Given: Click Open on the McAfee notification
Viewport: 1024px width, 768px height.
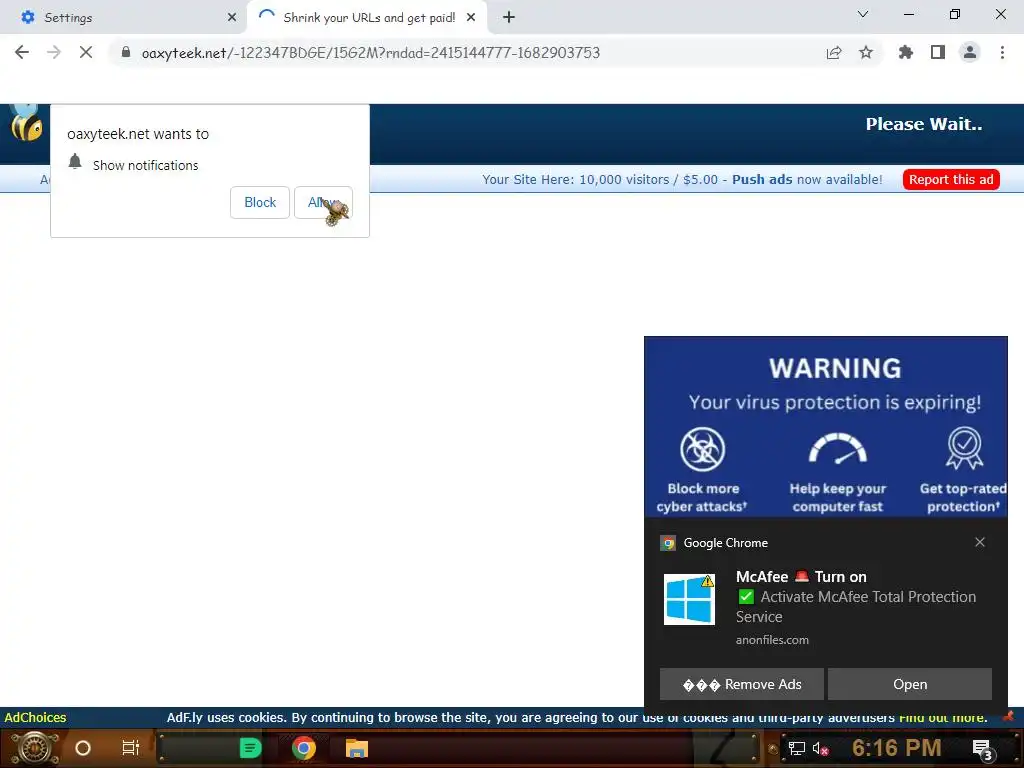Looking at the screenshot, I should pos(910,684).
